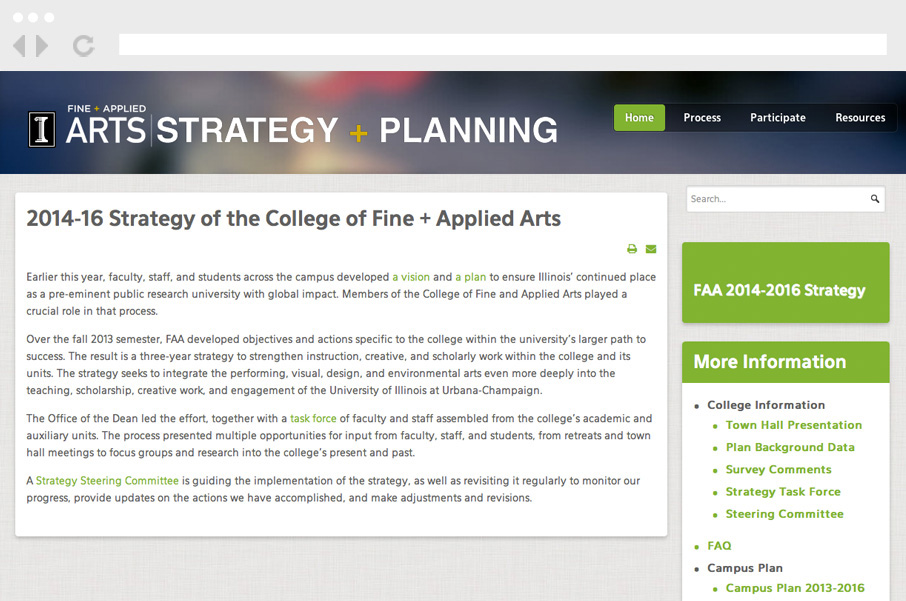Click the browser forward arrow
The image size is (906, 601).
coord(42,45)
